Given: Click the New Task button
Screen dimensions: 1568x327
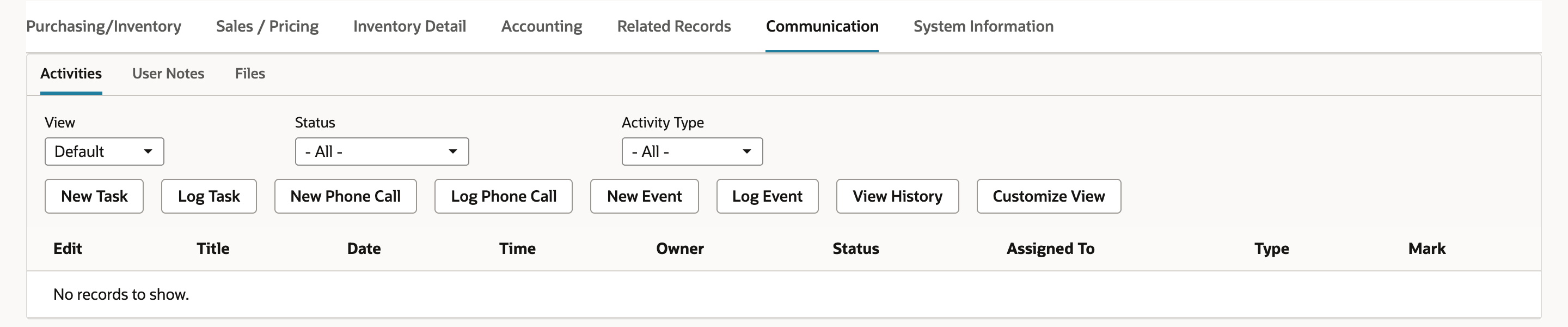Looking at the screenshot, I should tap(94, 196).
